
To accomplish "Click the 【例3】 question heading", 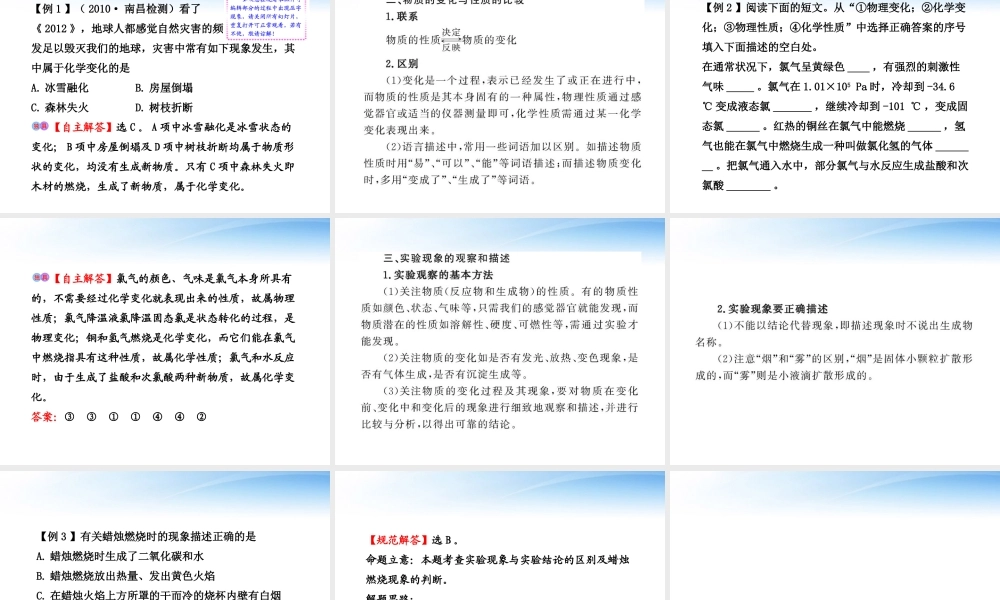I will (147, 537).
